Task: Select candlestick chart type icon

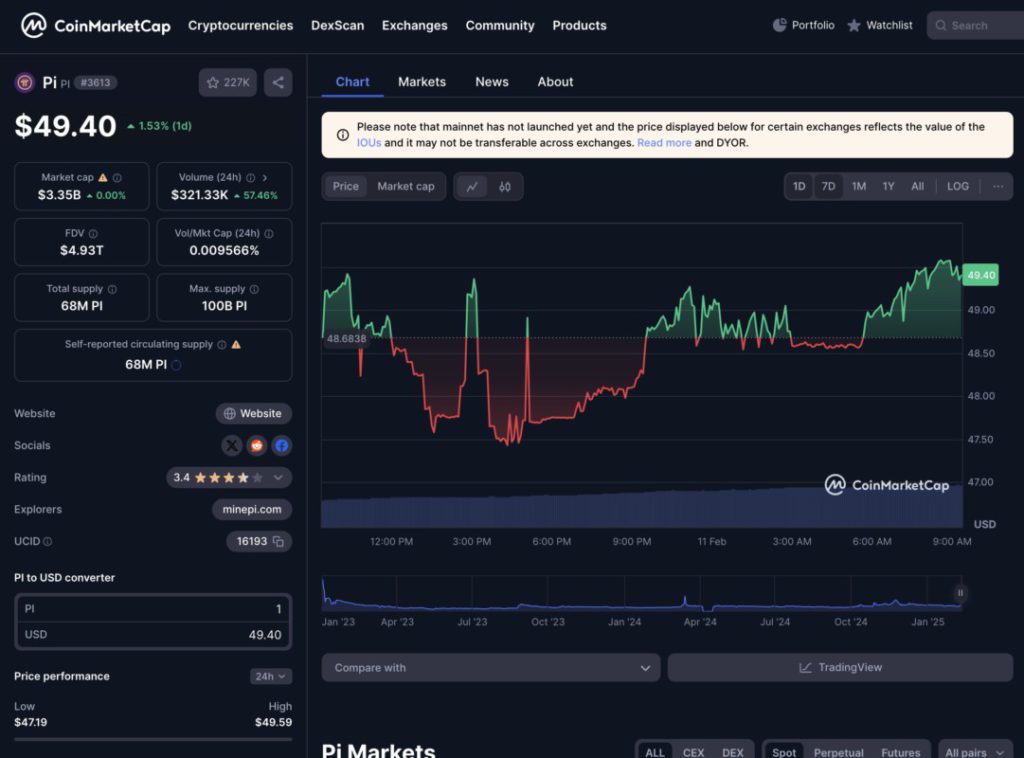Action: click(x=505, y=187)
